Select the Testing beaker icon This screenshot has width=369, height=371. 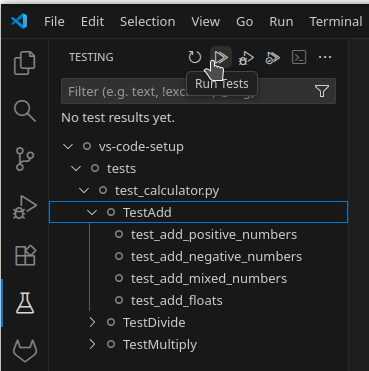[x=25, y=303]
